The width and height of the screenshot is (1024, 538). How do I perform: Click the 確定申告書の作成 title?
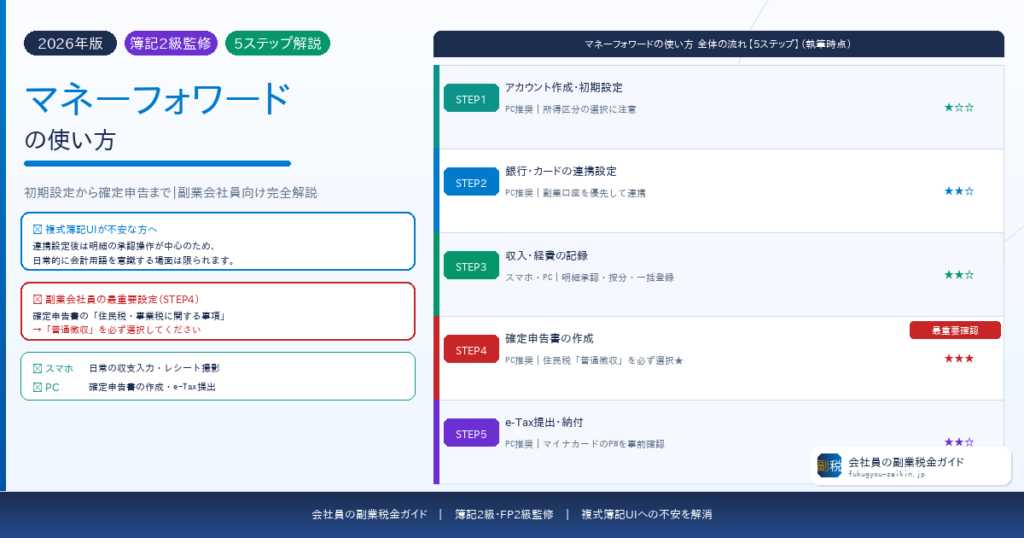coord(549,338)
